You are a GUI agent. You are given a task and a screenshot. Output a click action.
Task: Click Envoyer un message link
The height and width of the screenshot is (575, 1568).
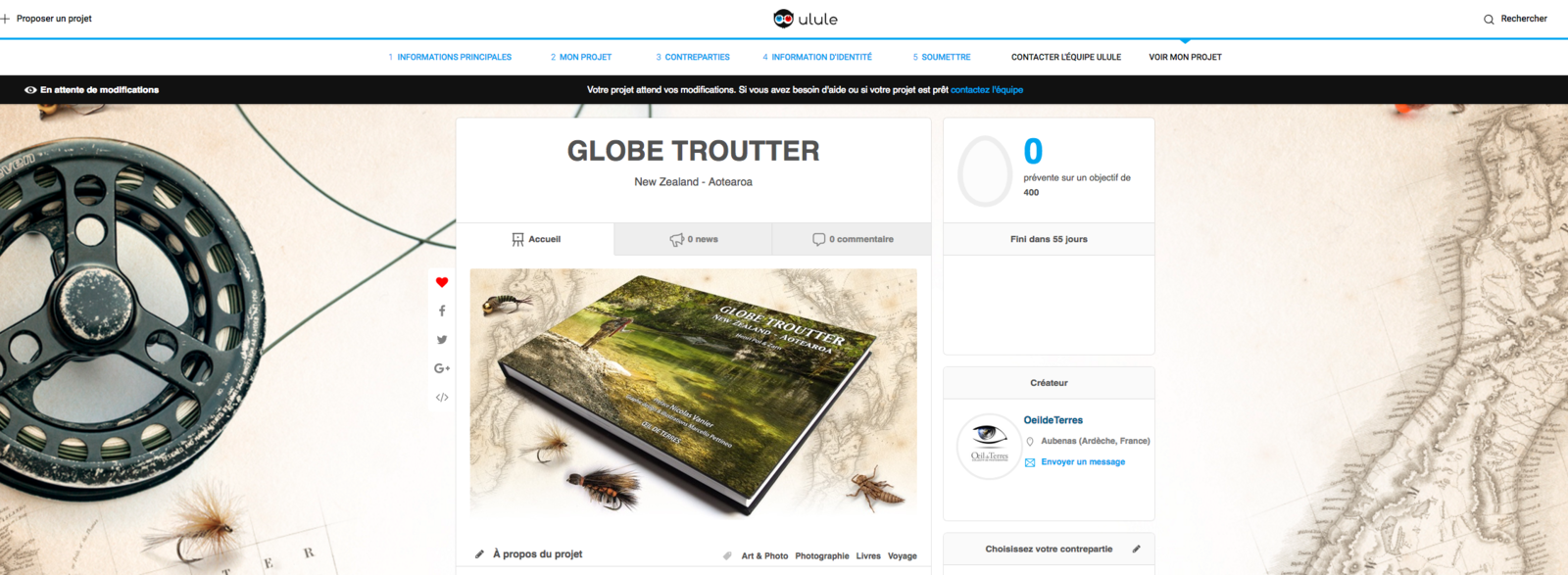(1083, 462)
